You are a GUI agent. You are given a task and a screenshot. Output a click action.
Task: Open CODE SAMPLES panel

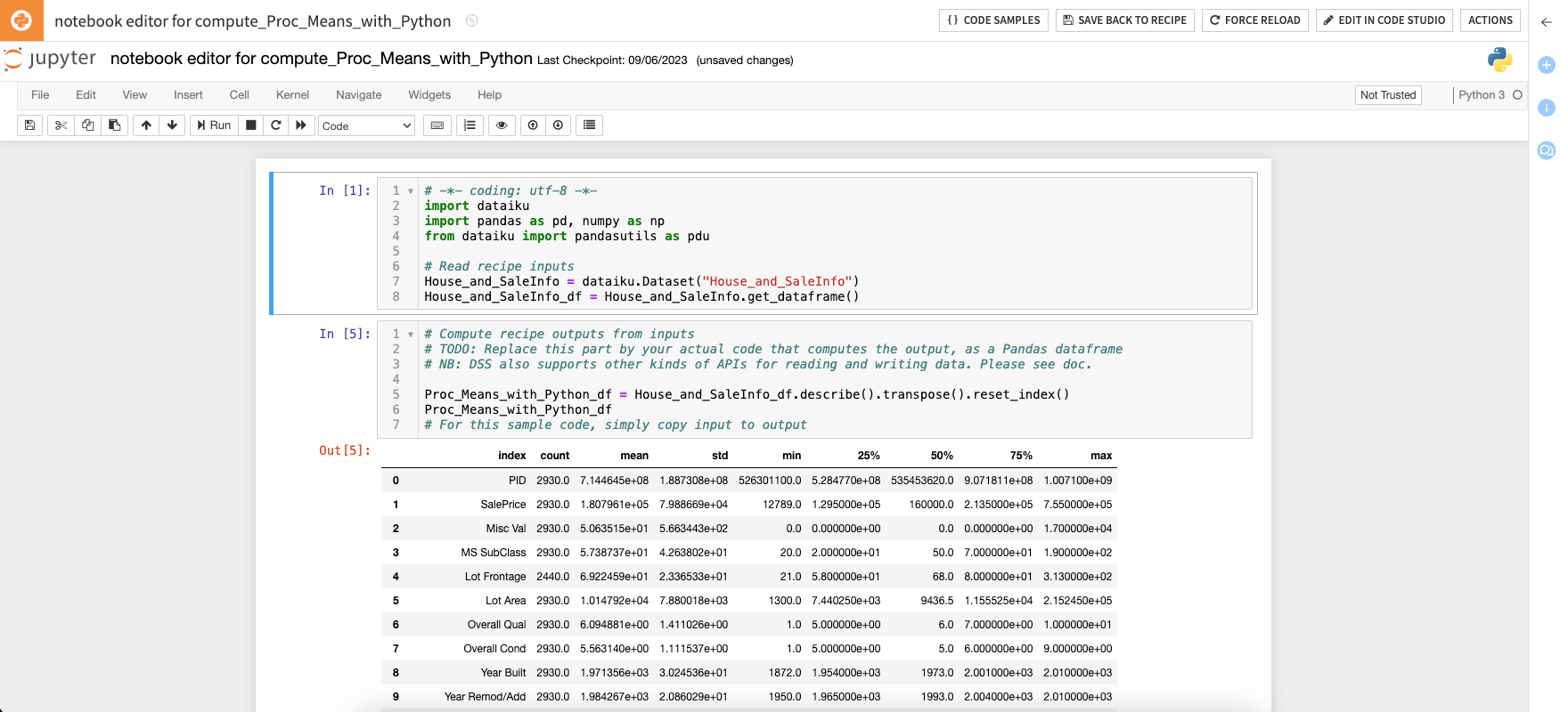click(x=993, y=20)
